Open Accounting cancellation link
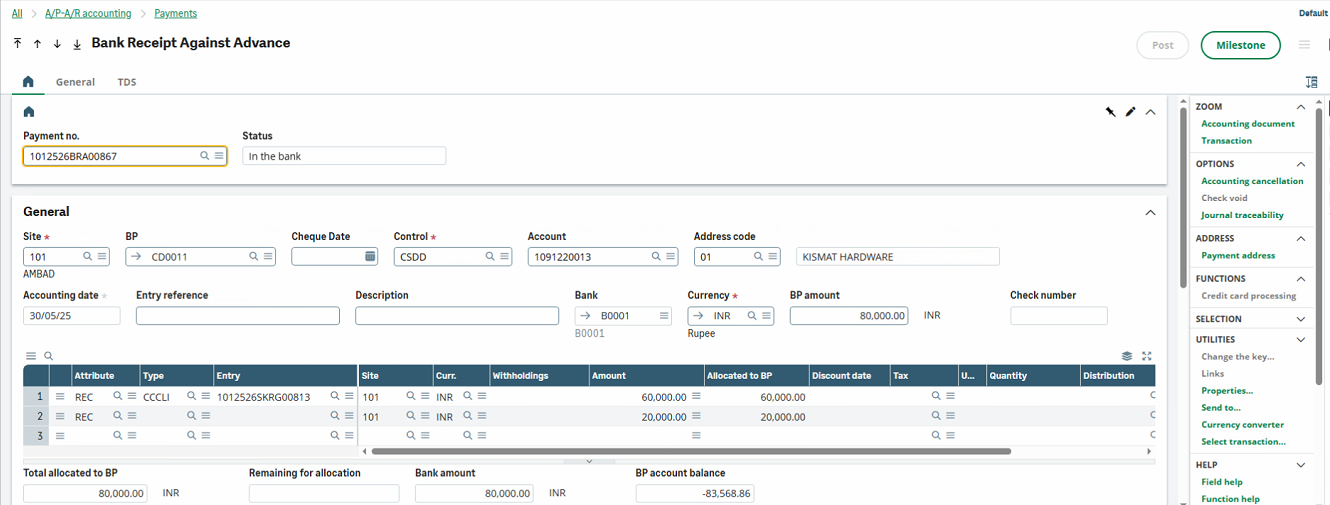Viewport: 1330px width, 505px height. pos(1252,181)
